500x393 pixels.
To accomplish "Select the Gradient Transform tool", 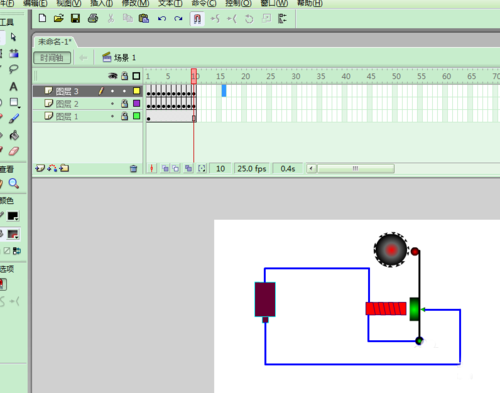I will tap(14, 53).
